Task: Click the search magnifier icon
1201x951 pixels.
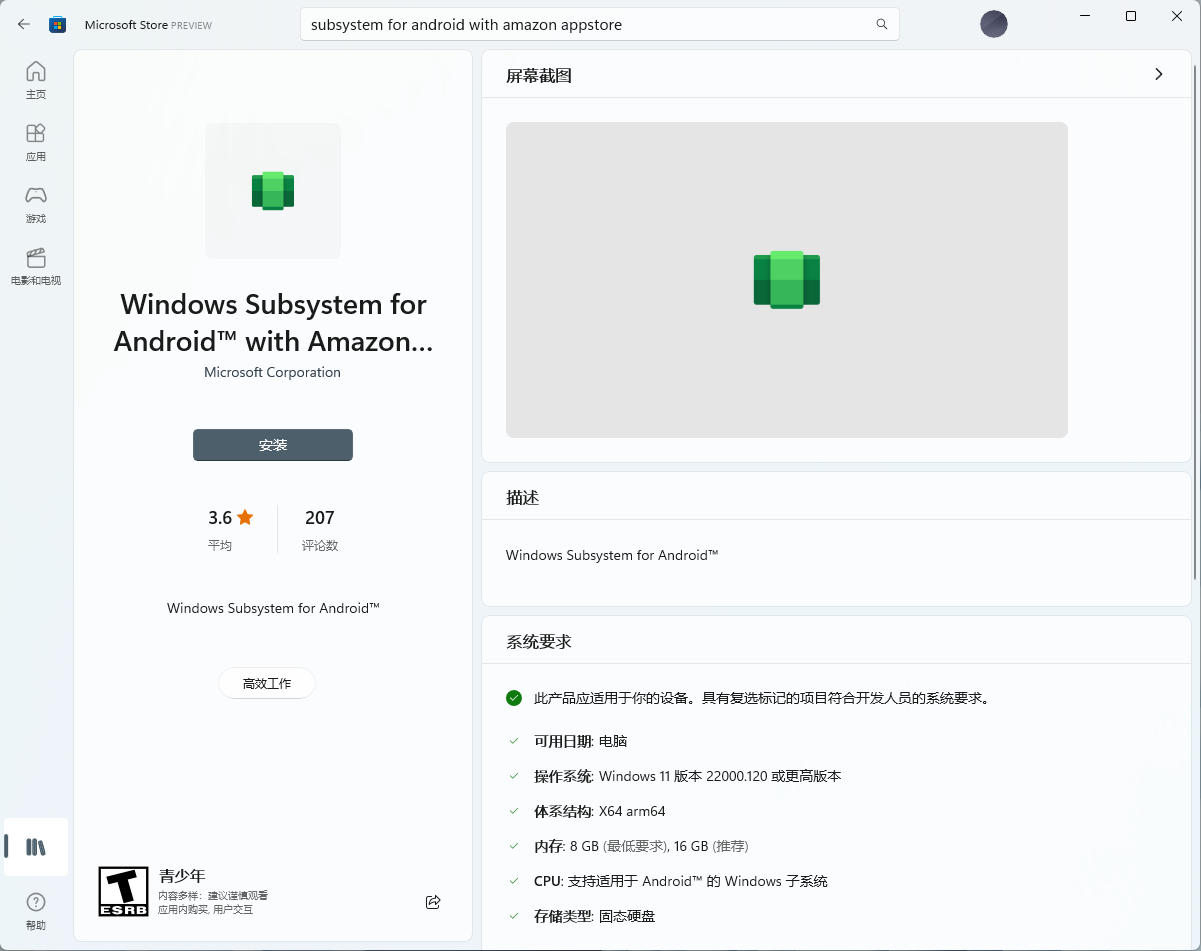Action: click(881, 24)
